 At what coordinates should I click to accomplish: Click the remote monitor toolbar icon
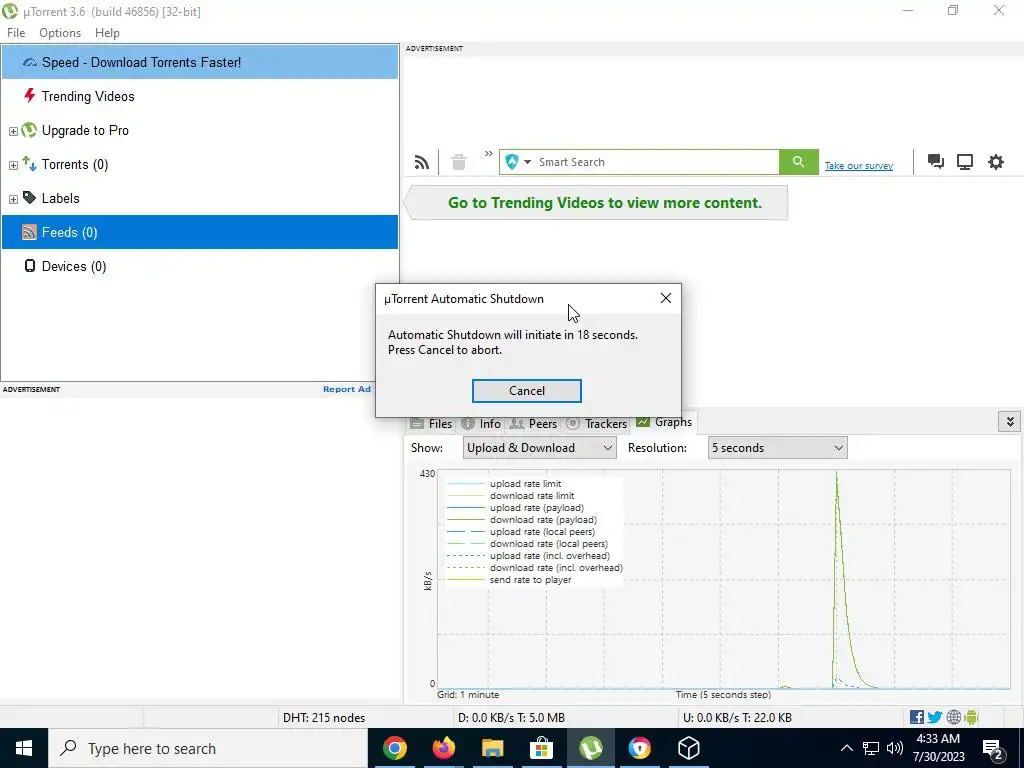[x=965, y=162]
